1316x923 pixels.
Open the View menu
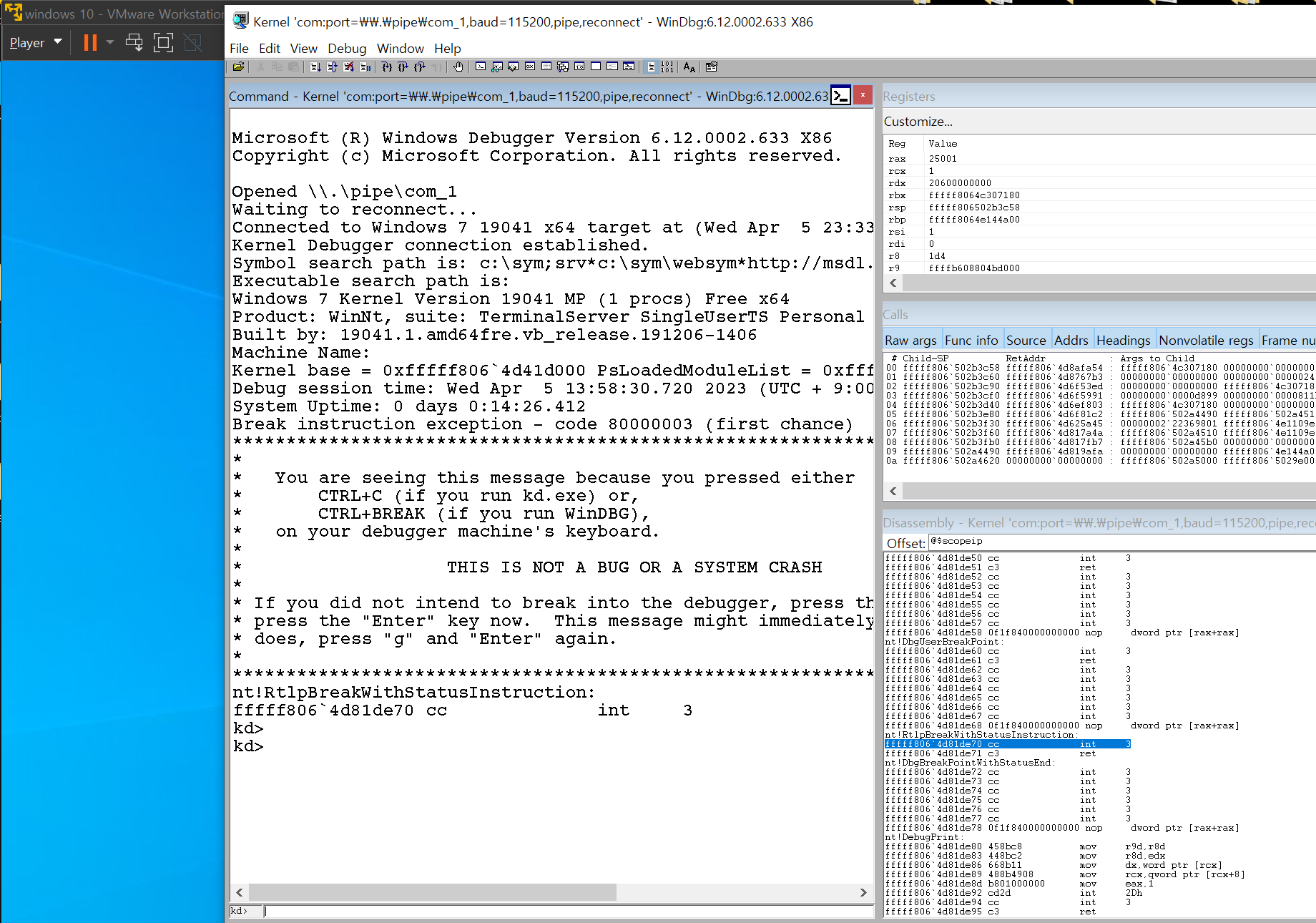[304, 48]
